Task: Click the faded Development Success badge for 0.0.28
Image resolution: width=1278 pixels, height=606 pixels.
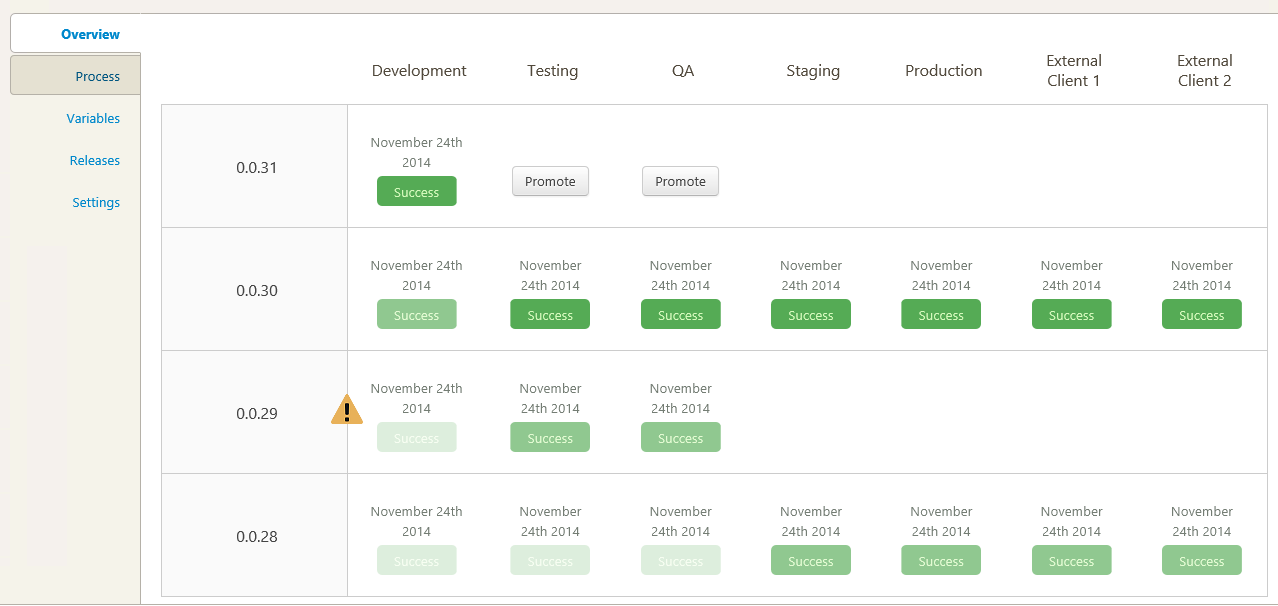Action: click(x=416, y=560)
